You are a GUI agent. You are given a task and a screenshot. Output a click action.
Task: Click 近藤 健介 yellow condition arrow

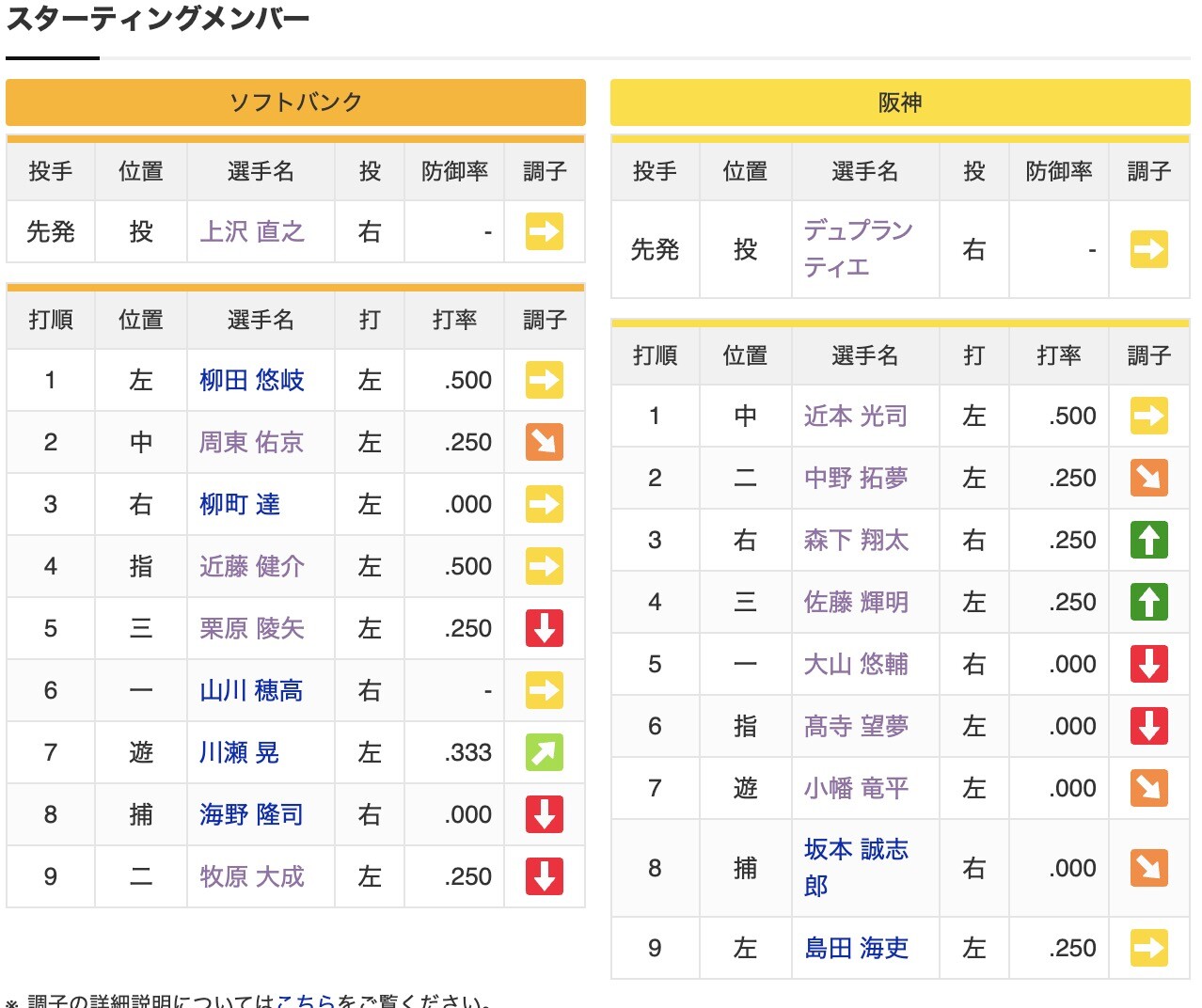pyautogui.click(x=545, y=566)
